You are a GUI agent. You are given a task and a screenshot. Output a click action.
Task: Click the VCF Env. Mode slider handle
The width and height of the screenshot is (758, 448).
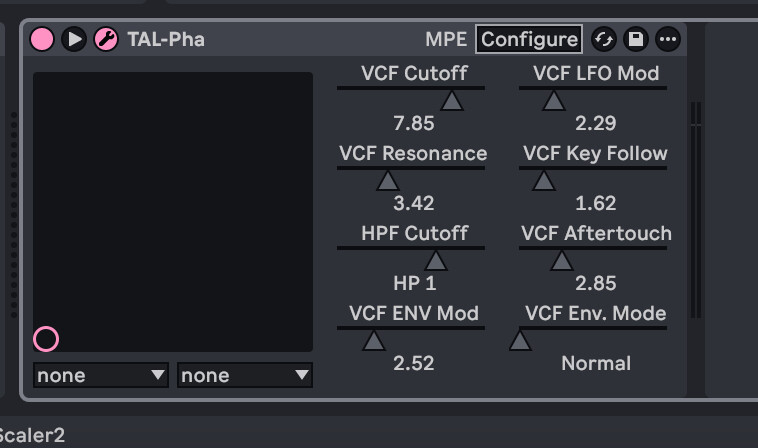pyautogui.click(x=520, y=341)
